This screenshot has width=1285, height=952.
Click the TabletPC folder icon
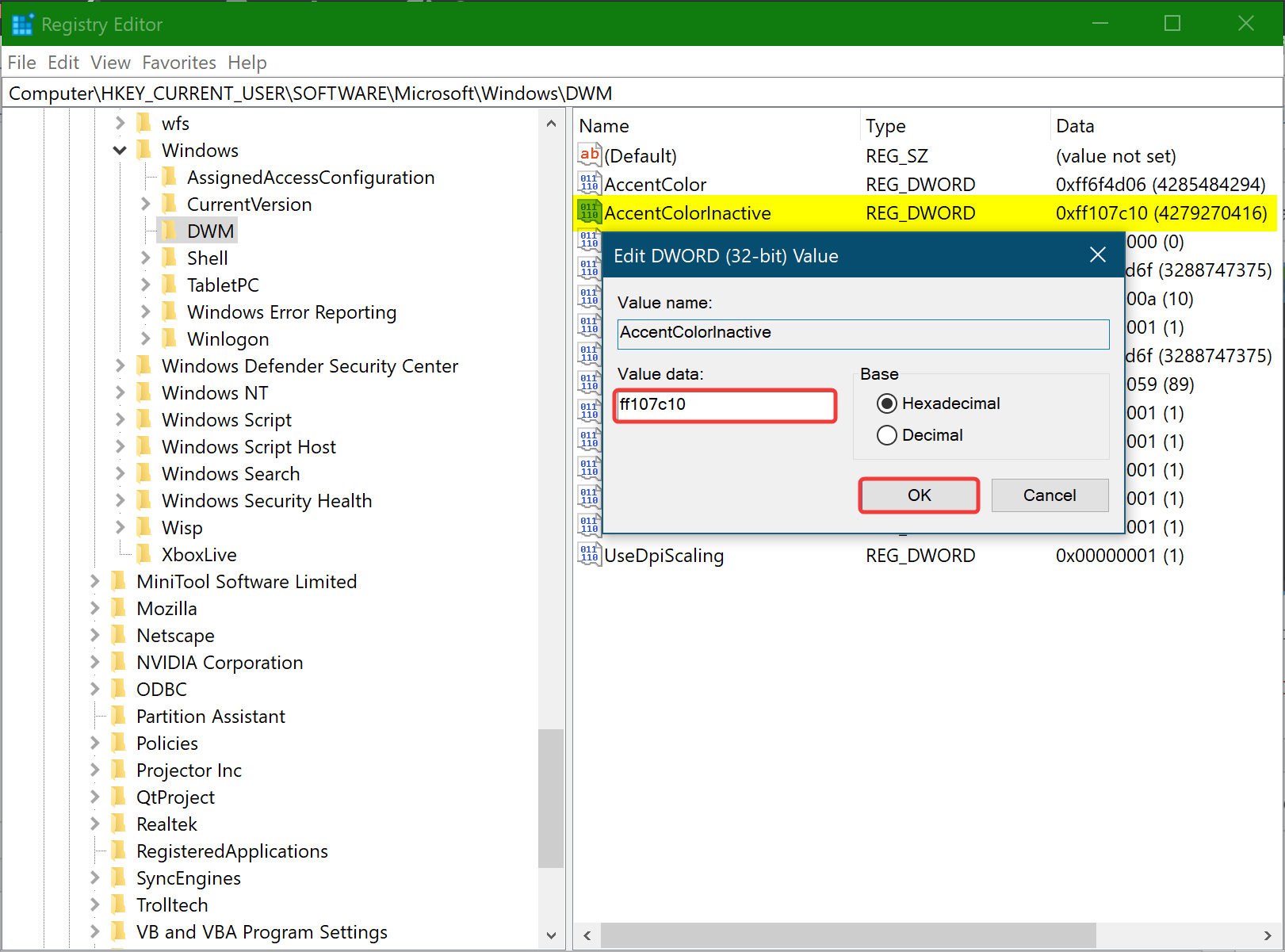click(x=168, y=285)
